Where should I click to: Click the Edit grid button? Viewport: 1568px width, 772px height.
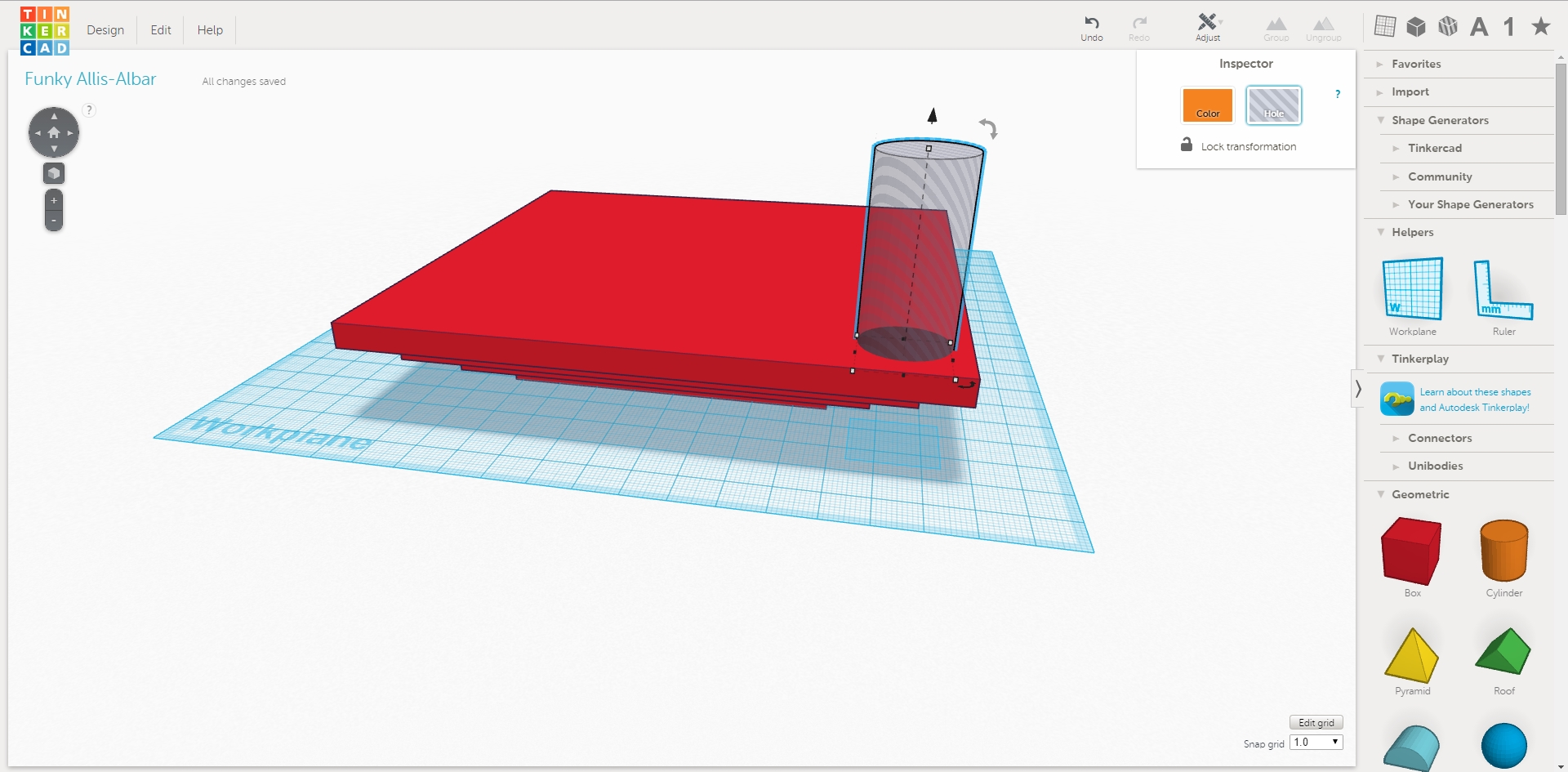point(1316,723)
